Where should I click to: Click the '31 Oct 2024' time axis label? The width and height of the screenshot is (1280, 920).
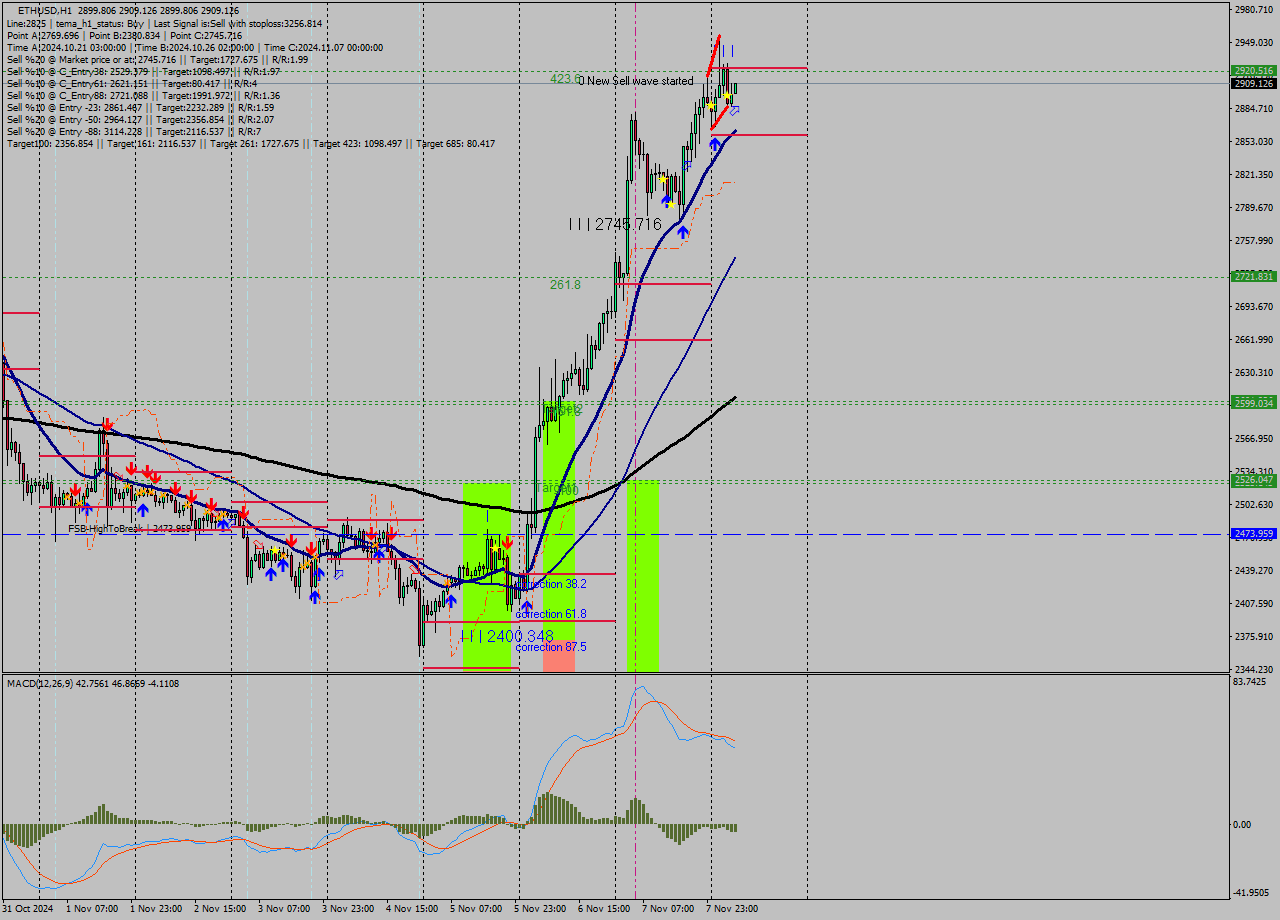[x=27, y=909]
